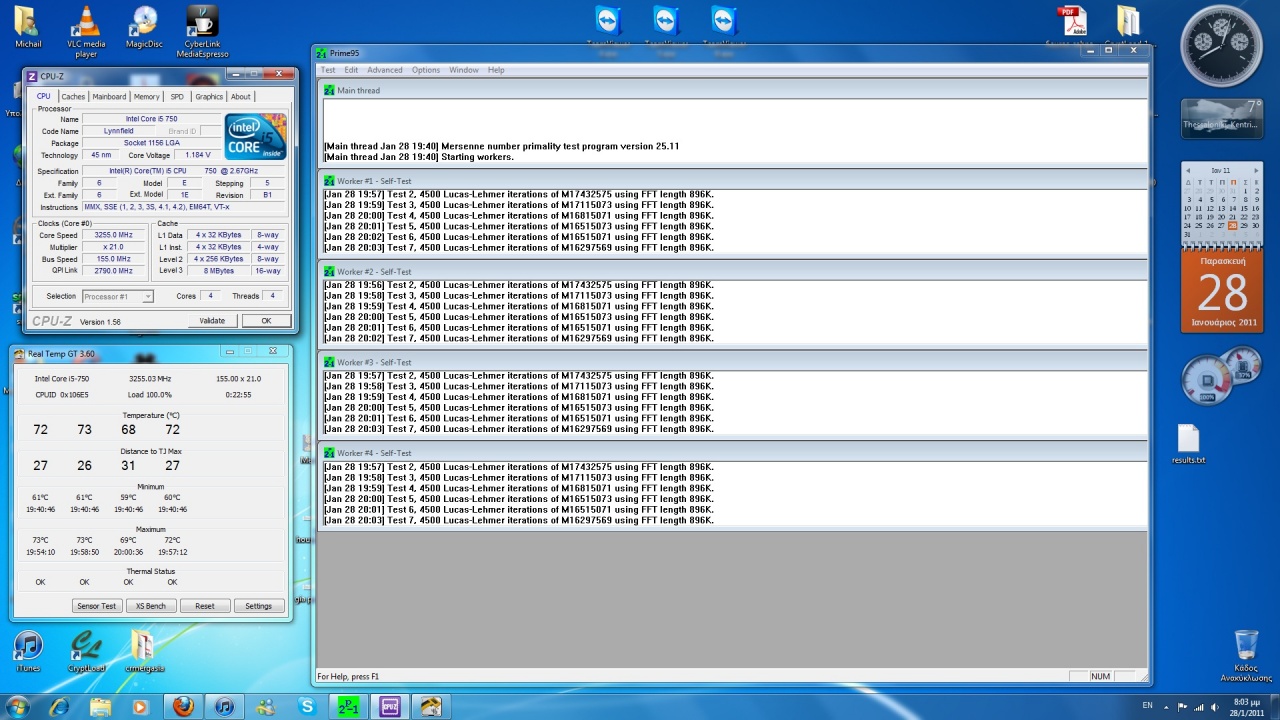Show hidden system tray icons
The height and width of the screenshot is (720, 1280).
(1166, 706)
